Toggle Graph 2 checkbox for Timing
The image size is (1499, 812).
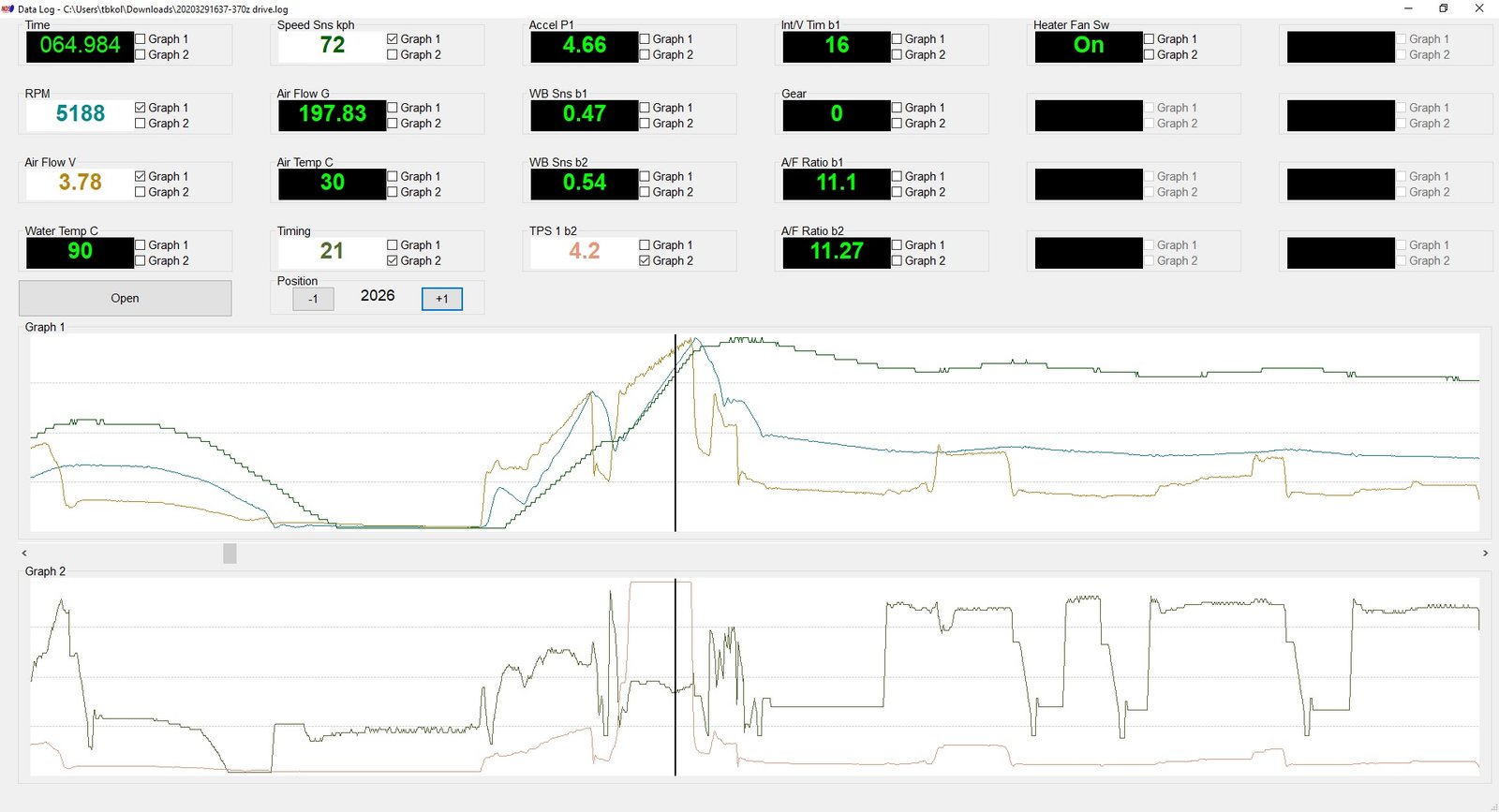(x=393, y=261)
